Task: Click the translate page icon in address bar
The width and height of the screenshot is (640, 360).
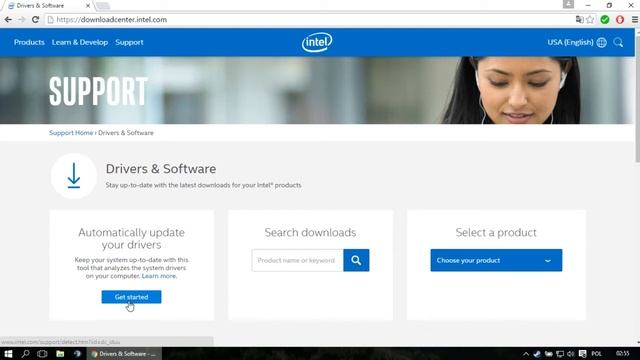Action: (580, 19)
